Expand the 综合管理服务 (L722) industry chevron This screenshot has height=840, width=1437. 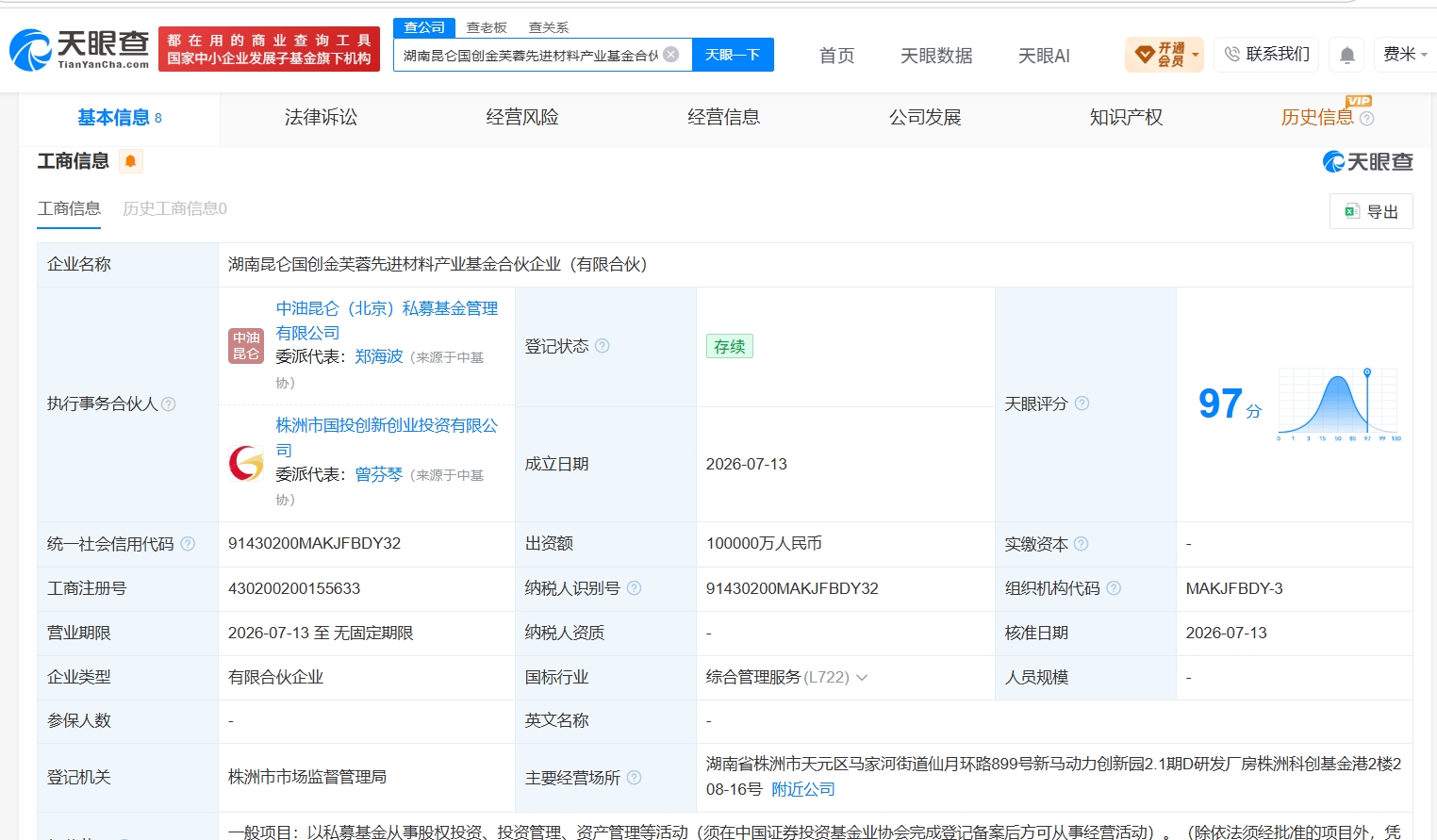862,678
